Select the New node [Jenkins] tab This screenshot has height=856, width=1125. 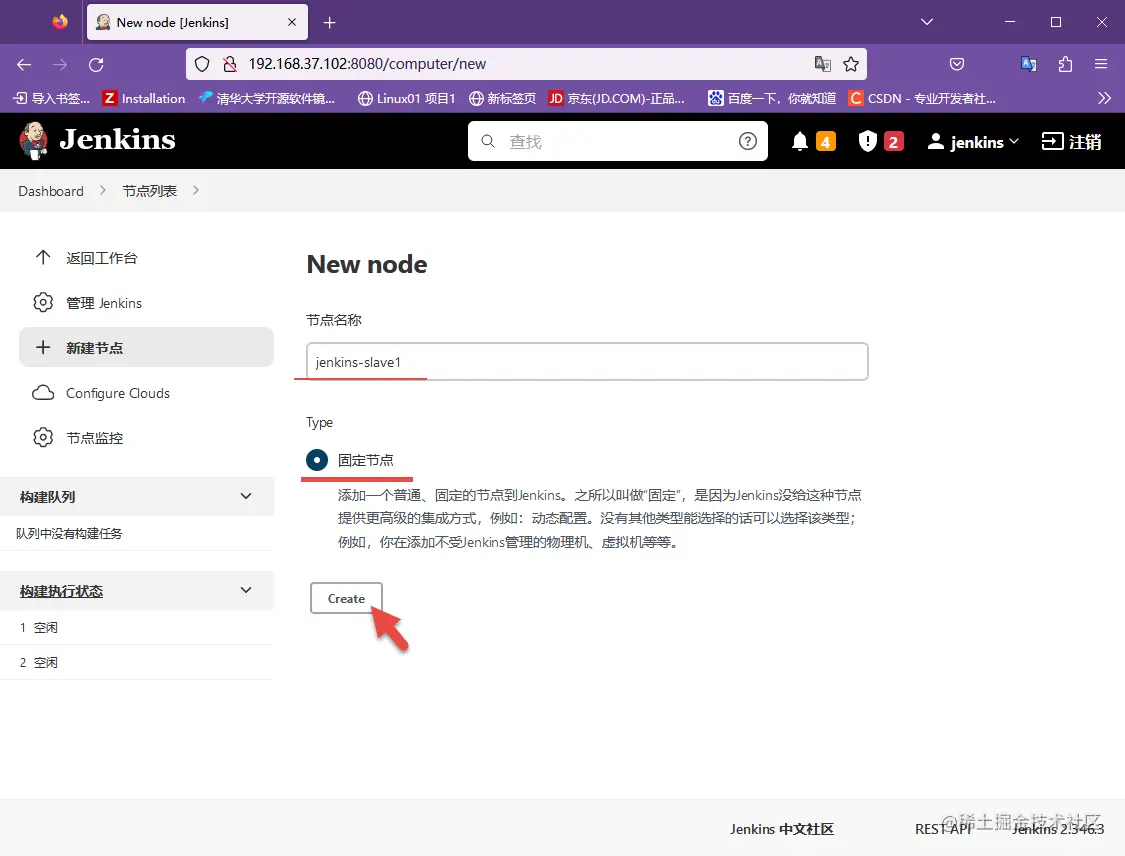click(x=197, y=22)
